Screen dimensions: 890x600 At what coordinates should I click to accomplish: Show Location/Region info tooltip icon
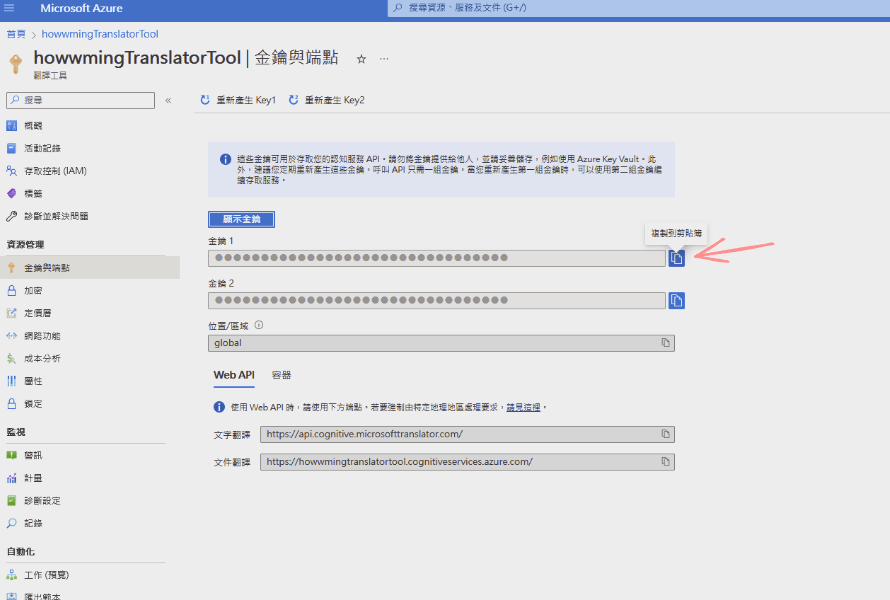click(259, 325)
